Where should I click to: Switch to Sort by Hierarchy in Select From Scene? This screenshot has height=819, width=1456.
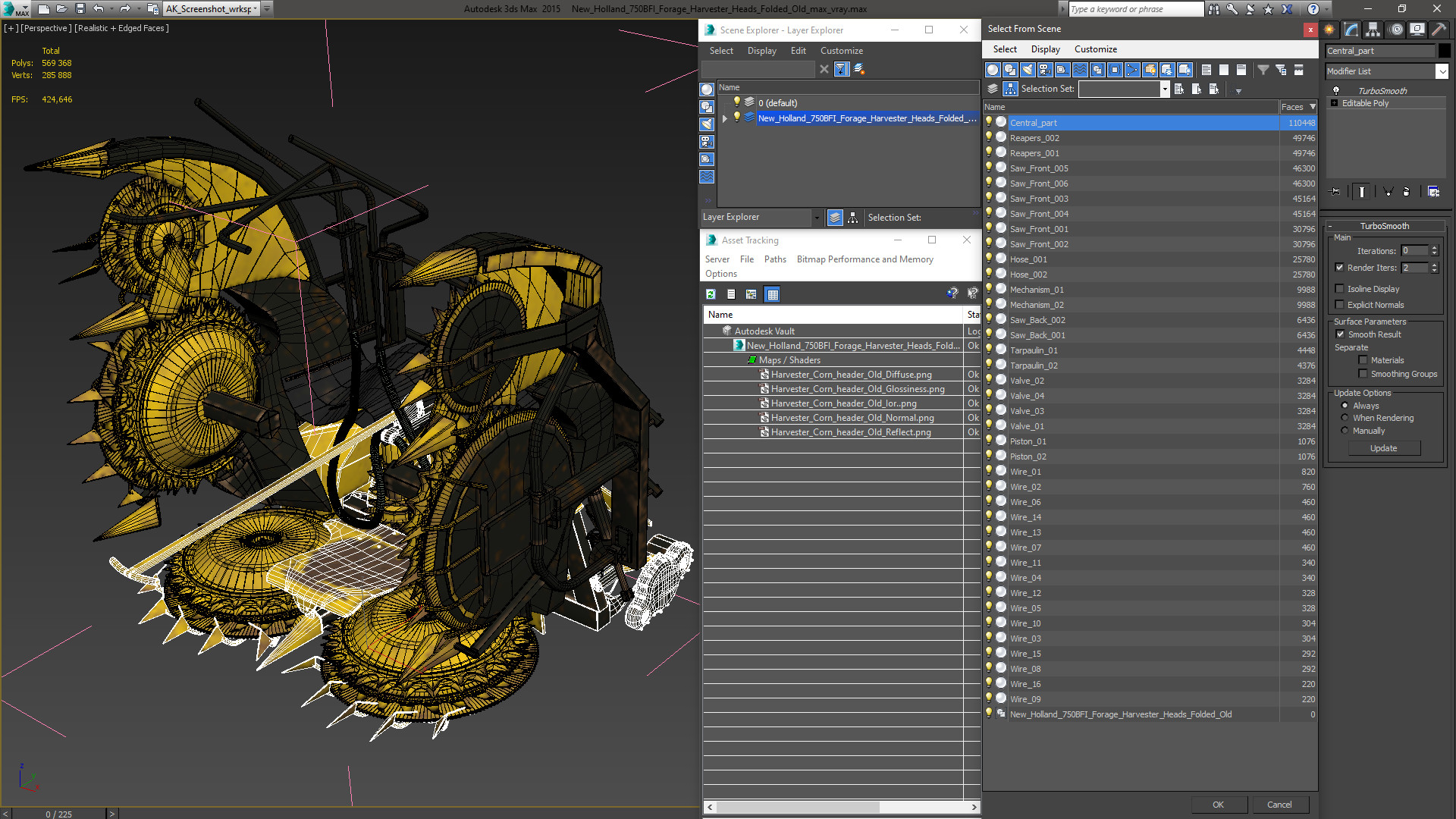click(x=1010, y=89)
